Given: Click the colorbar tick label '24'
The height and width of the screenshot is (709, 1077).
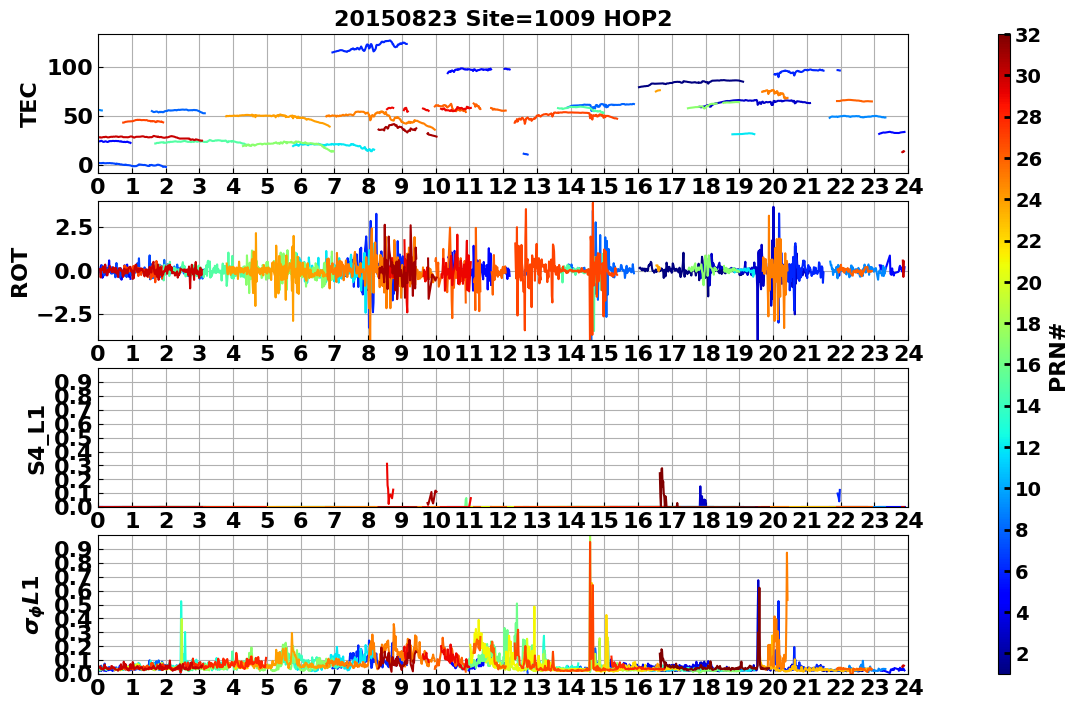Looking at the screenshot, I should pos(1028,200).
